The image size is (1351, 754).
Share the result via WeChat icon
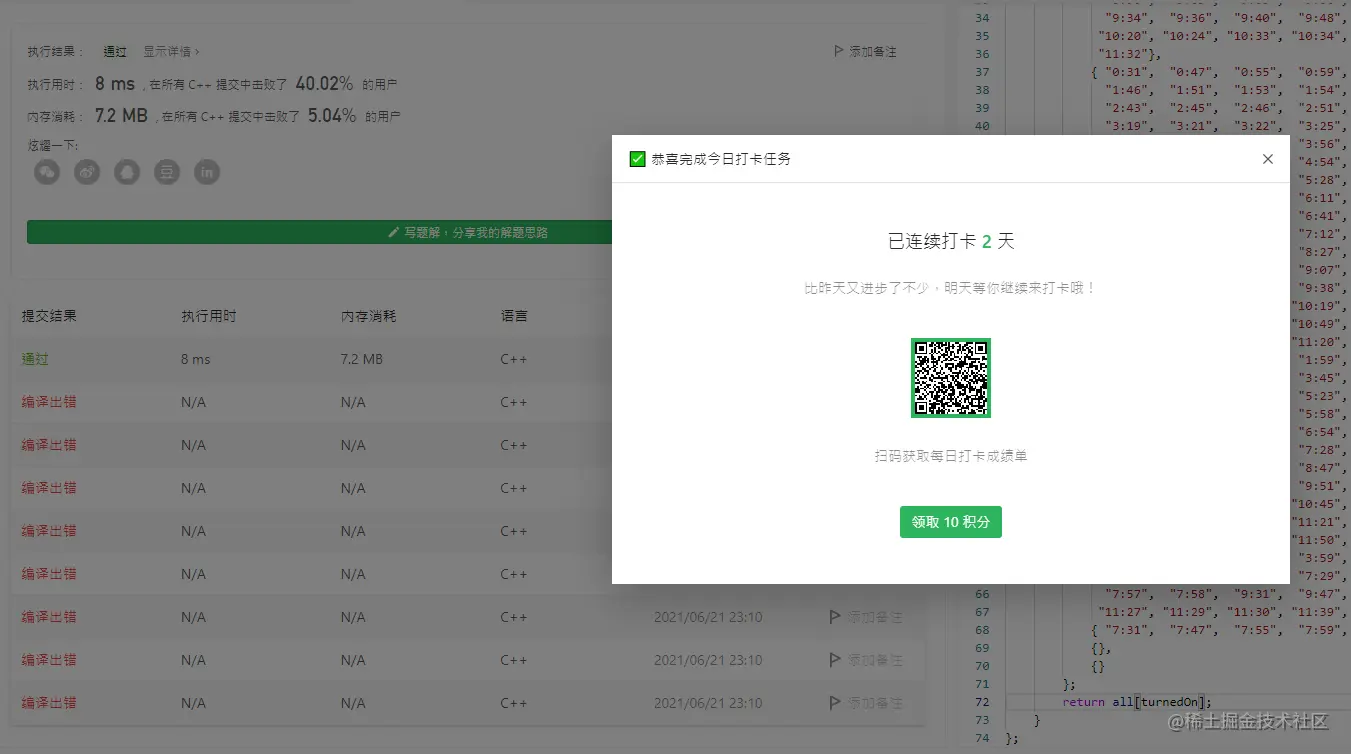pyautogui.click(x=47, y=172)
